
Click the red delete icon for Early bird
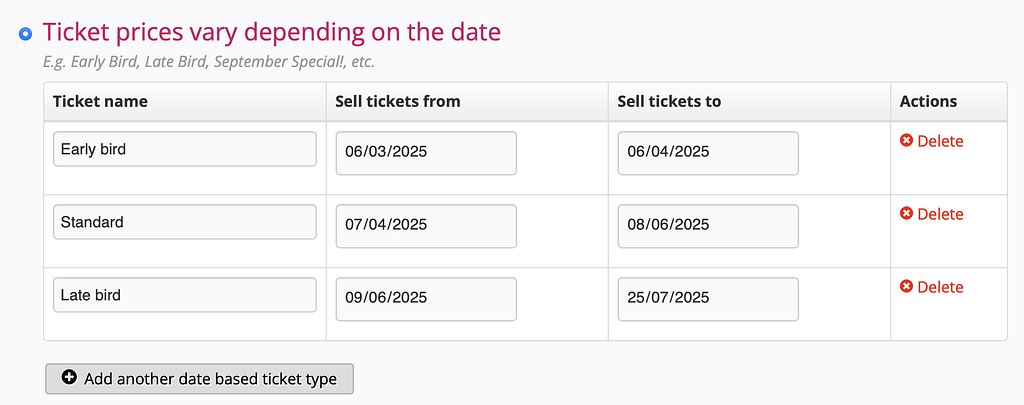(906, 140)
